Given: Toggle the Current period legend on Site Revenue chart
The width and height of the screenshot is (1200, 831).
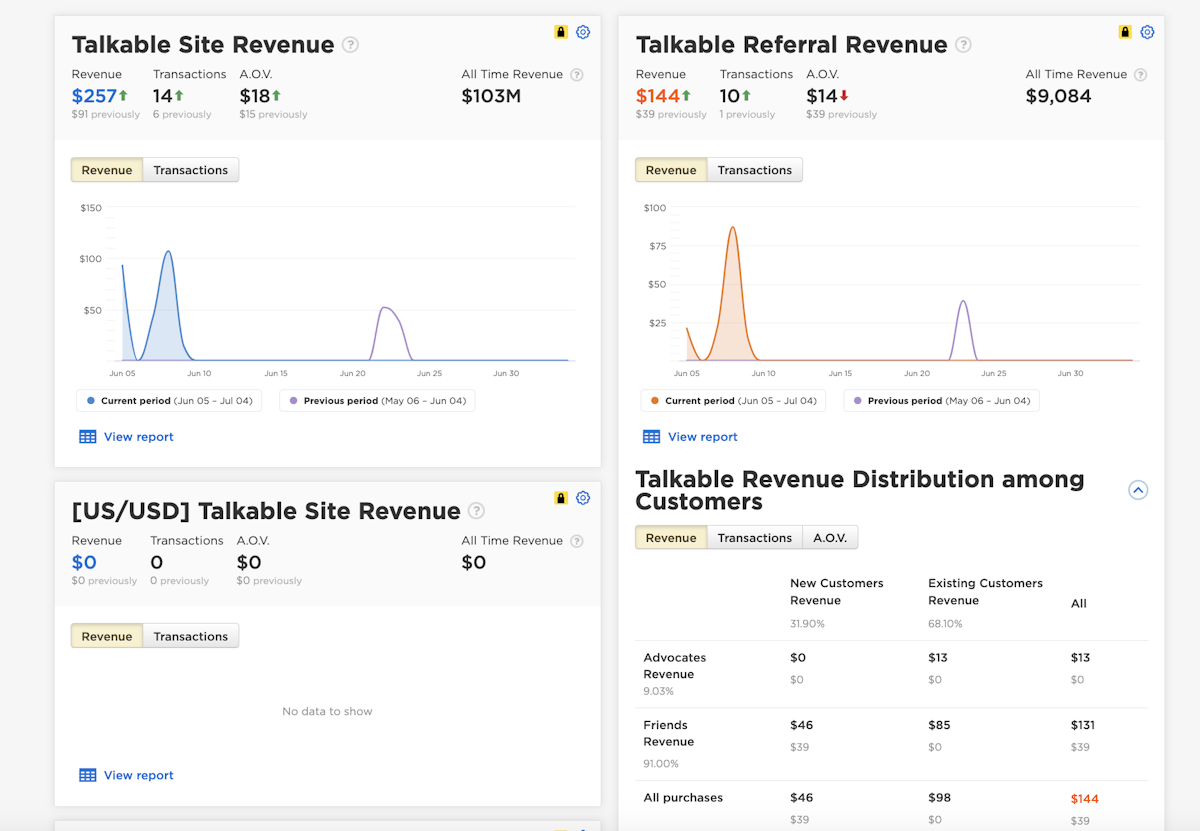Looking at the screenshot, I should click(168, 398).
